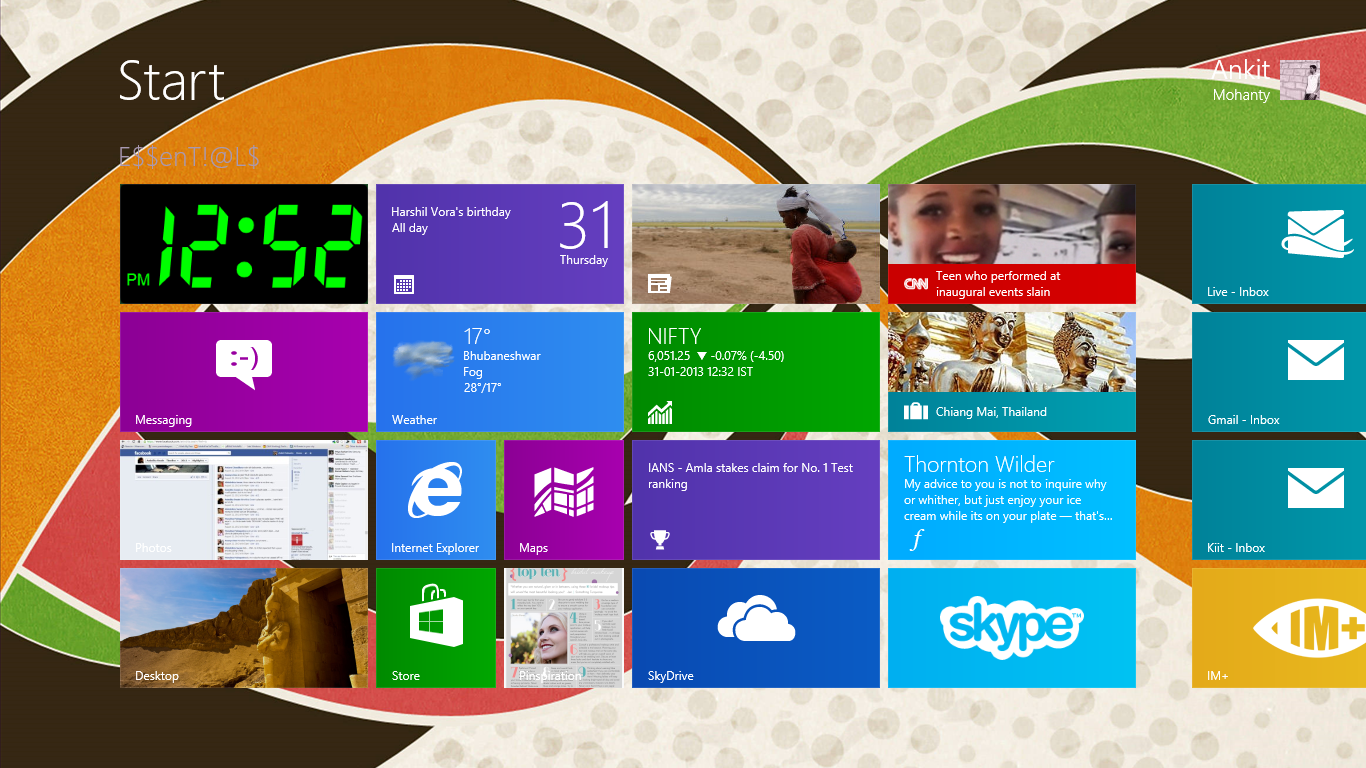The image size is (1366, 768).
Task: Click the Sports trophy icon
Action: pos(659,540)
